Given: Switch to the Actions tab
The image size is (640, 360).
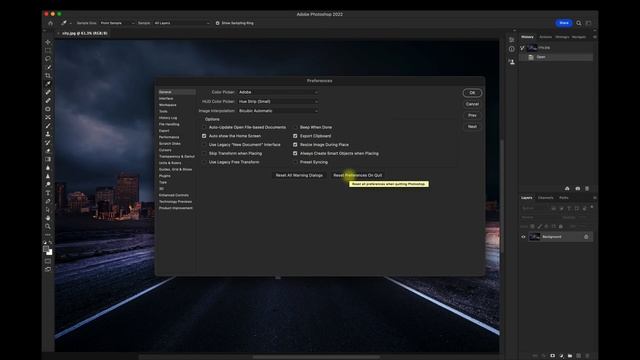Looking at the screenshot, I should (545, 37).
